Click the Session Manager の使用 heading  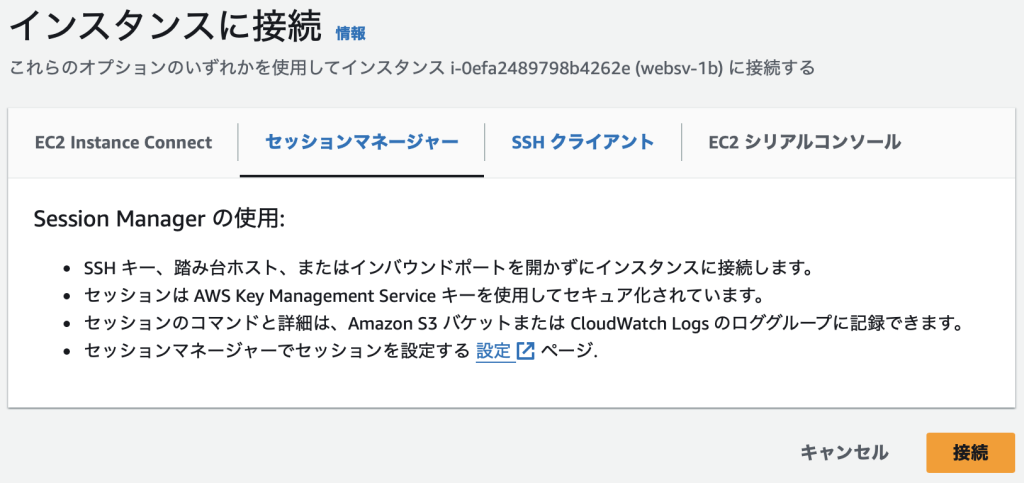coord(159,220)
